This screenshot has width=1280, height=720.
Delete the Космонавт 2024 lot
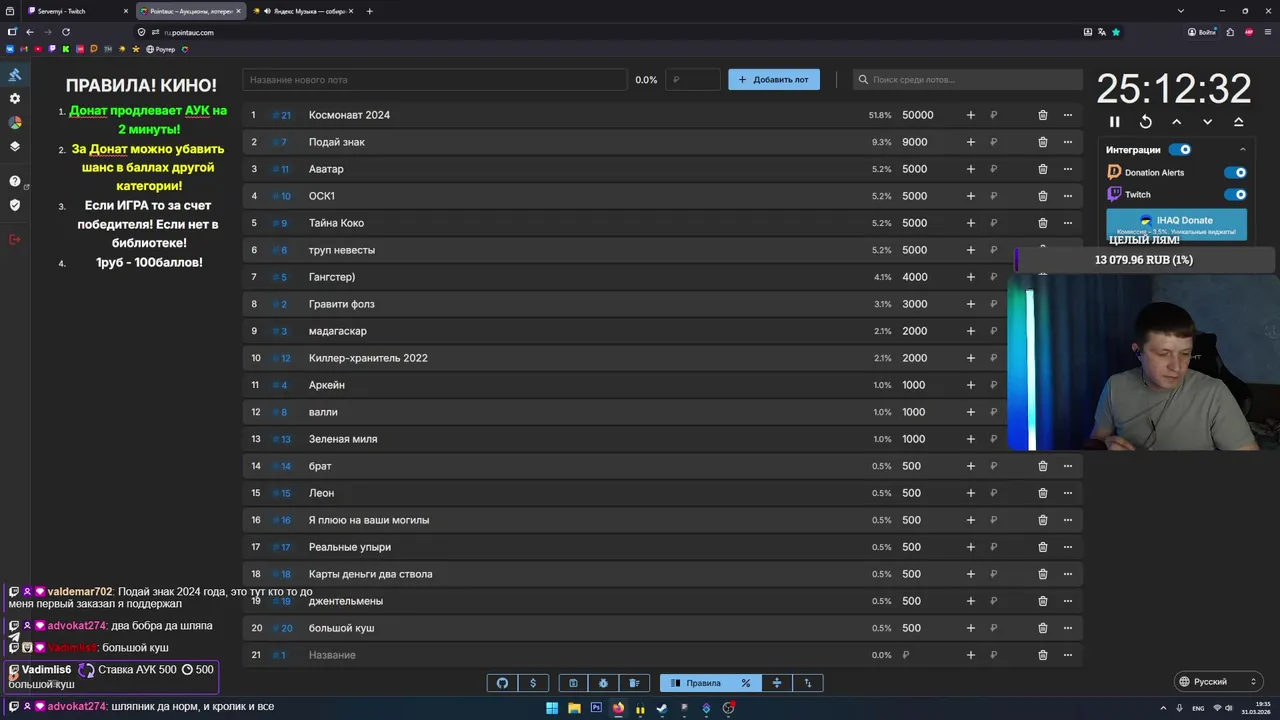point(1043,115)
